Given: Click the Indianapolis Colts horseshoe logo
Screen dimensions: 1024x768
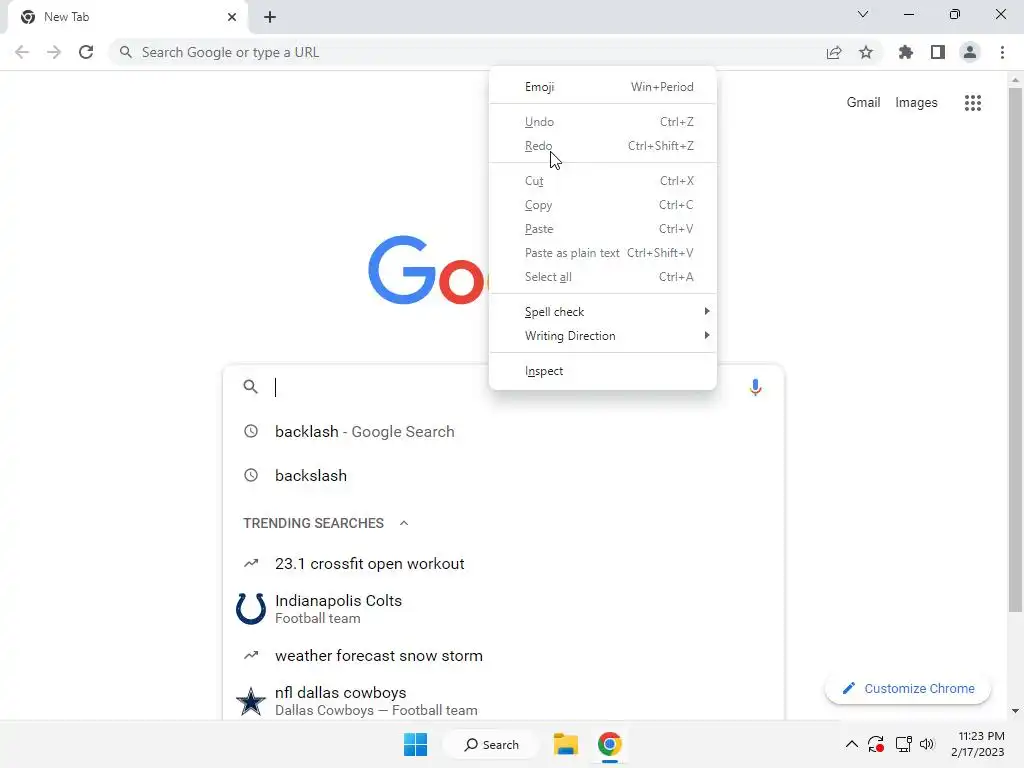Looking at the screenshot, I should click(251, 609).
